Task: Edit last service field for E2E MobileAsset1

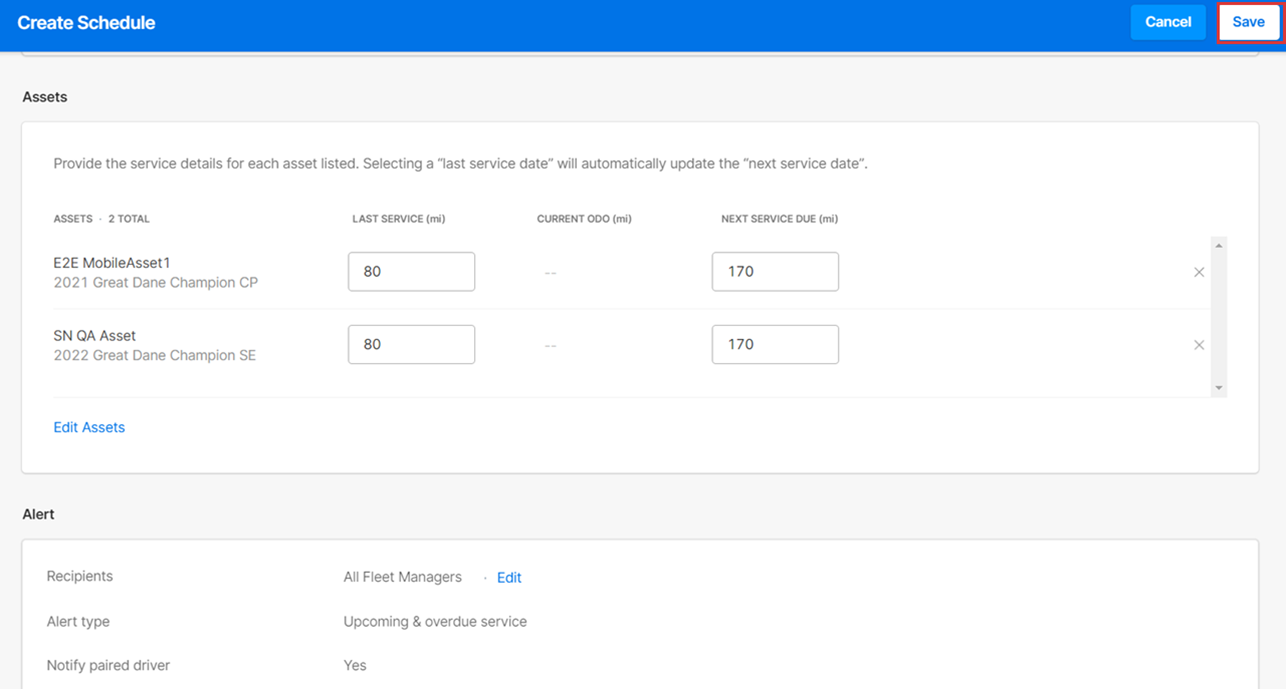Action: (411, 272)
